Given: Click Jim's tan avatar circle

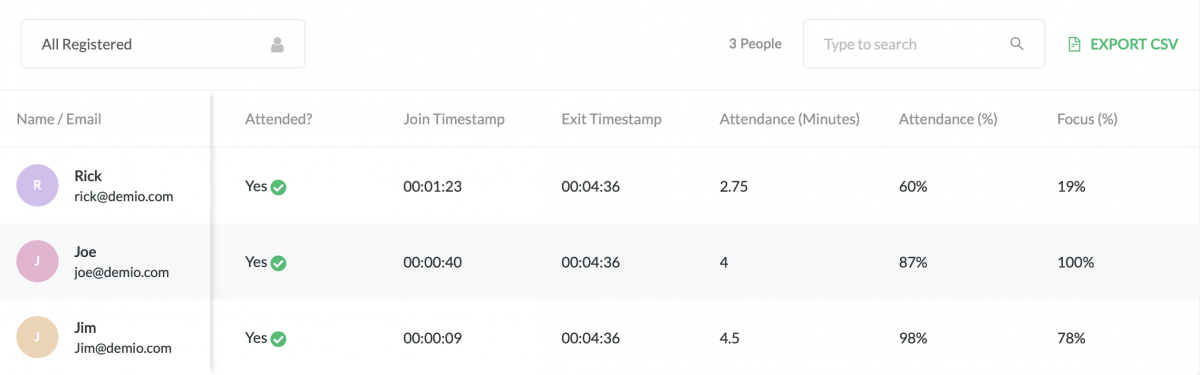Looking at the screenshot, I should pyautogui.click(x=37, y=337).
